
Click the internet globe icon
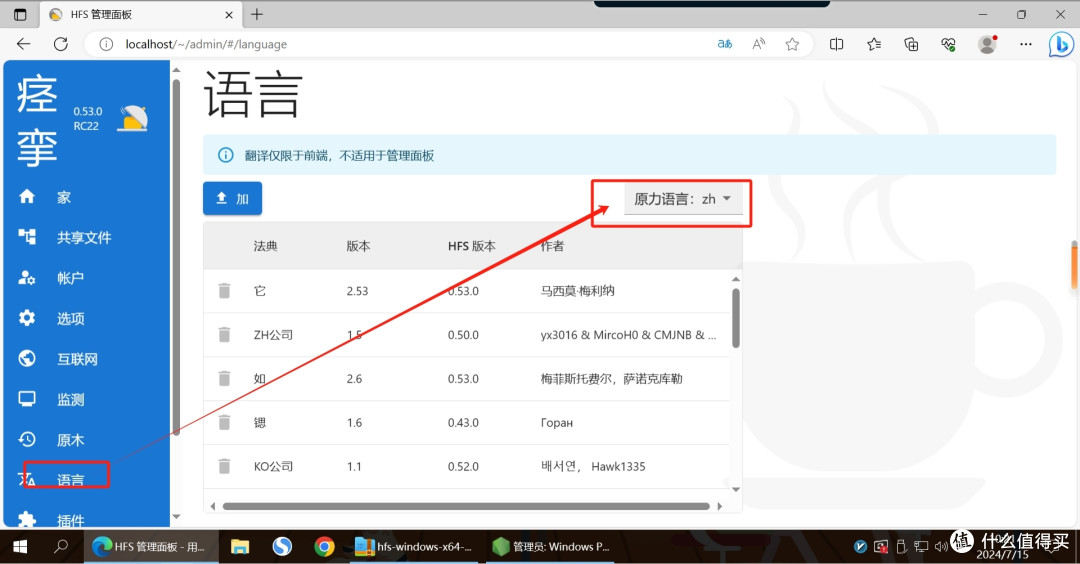pos(27,358)
